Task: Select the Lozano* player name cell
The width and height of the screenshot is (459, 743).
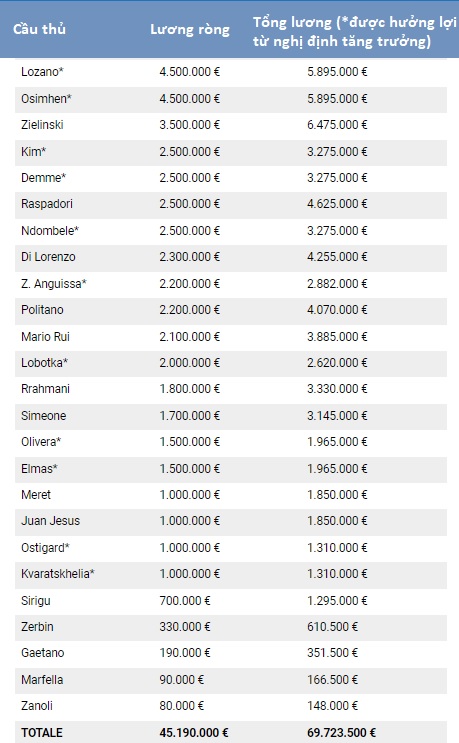Action: 42,72
